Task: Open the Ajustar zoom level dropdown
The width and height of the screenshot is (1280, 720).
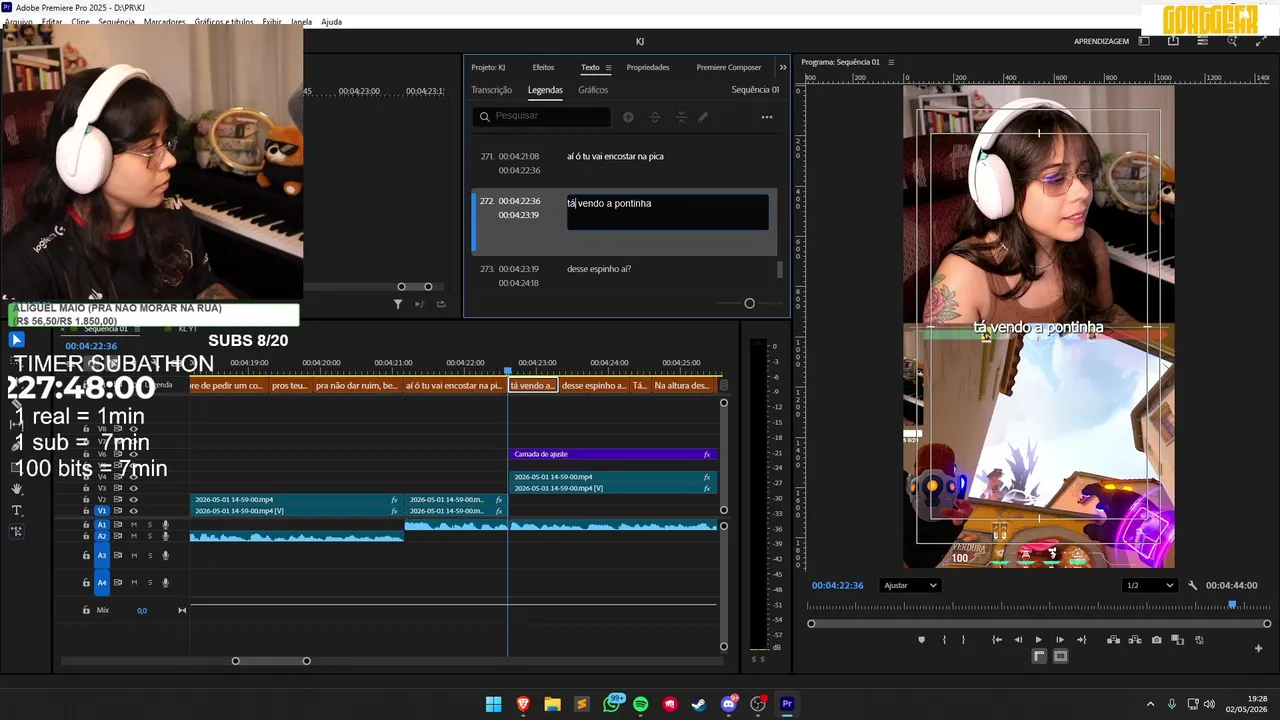Action: (910, 585)
